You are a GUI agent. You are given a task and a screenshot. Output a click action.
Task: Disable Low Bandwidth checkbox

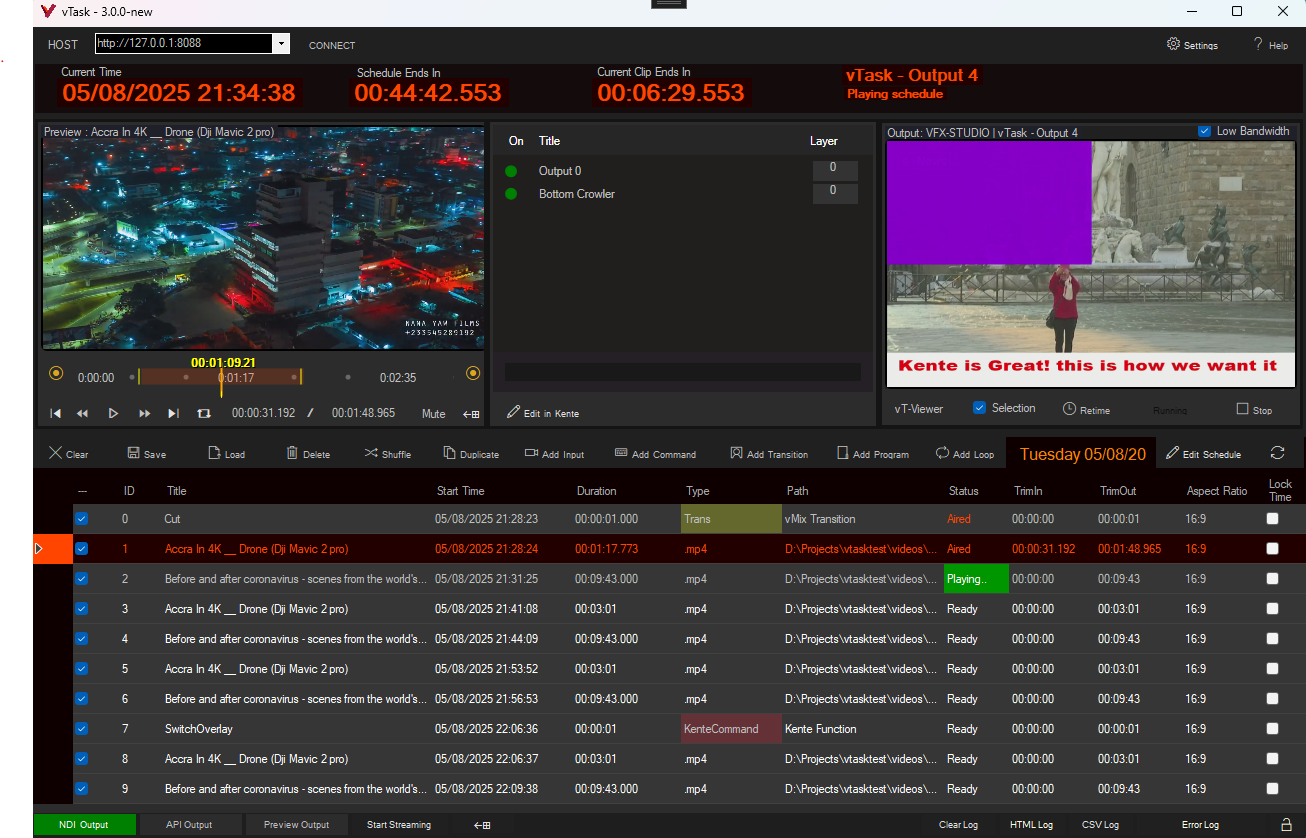(x=1204, y=131)
